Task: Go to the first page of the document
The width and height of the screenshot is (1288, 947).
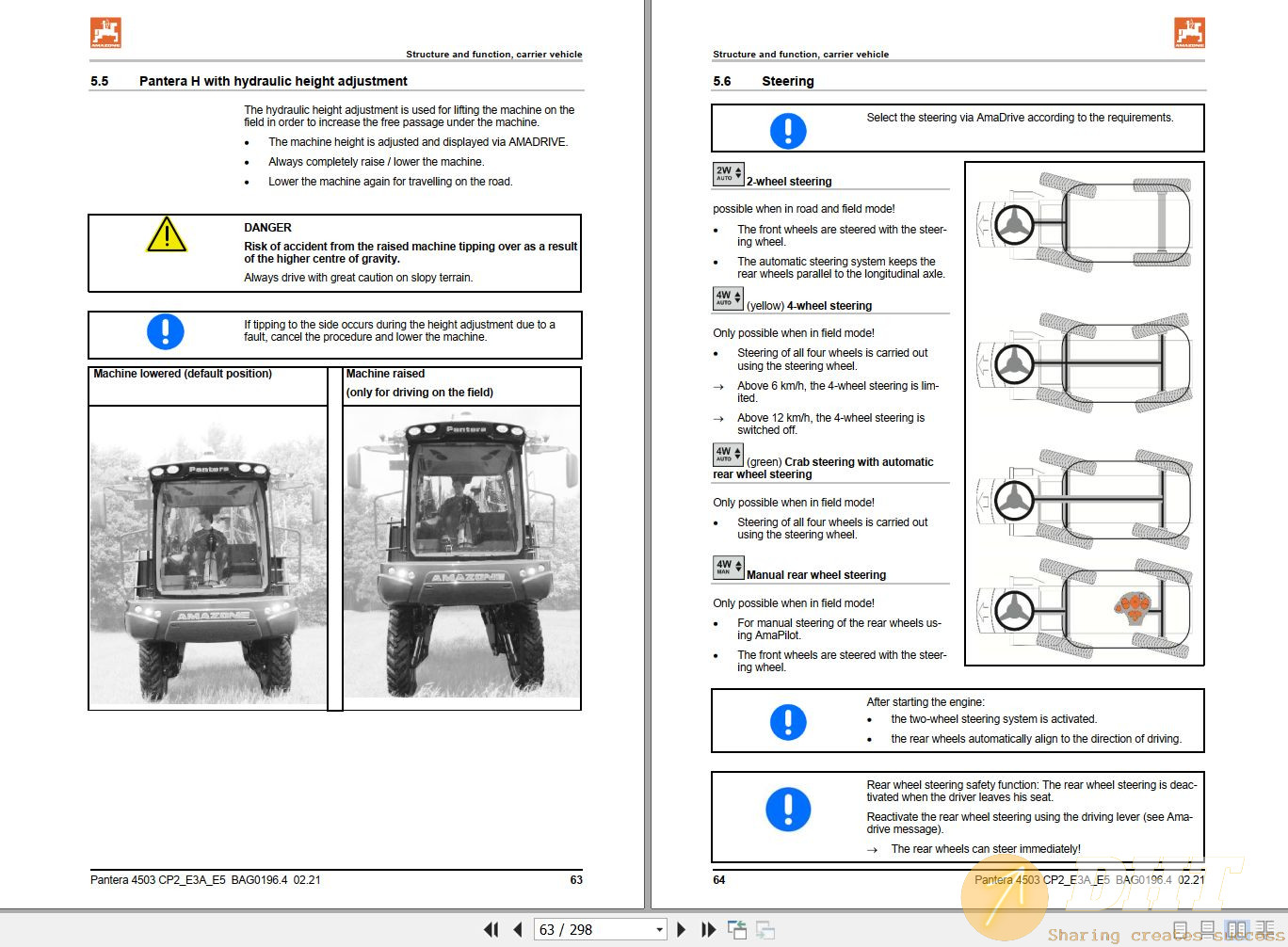Action: point(491,929)
